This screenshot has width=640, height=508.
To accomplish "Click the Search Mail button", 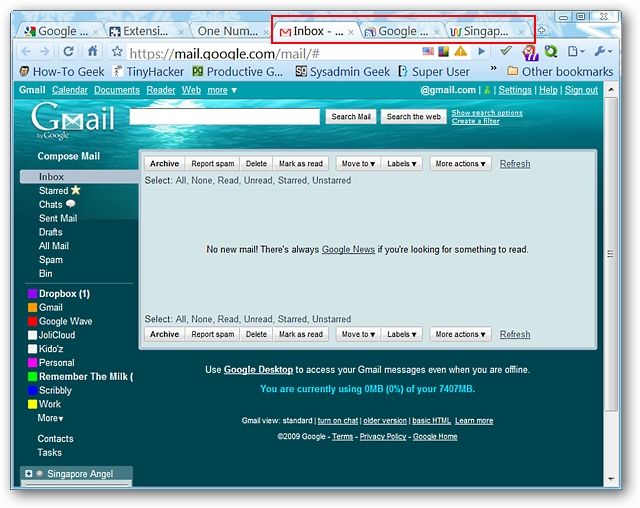I will [351, 117].
